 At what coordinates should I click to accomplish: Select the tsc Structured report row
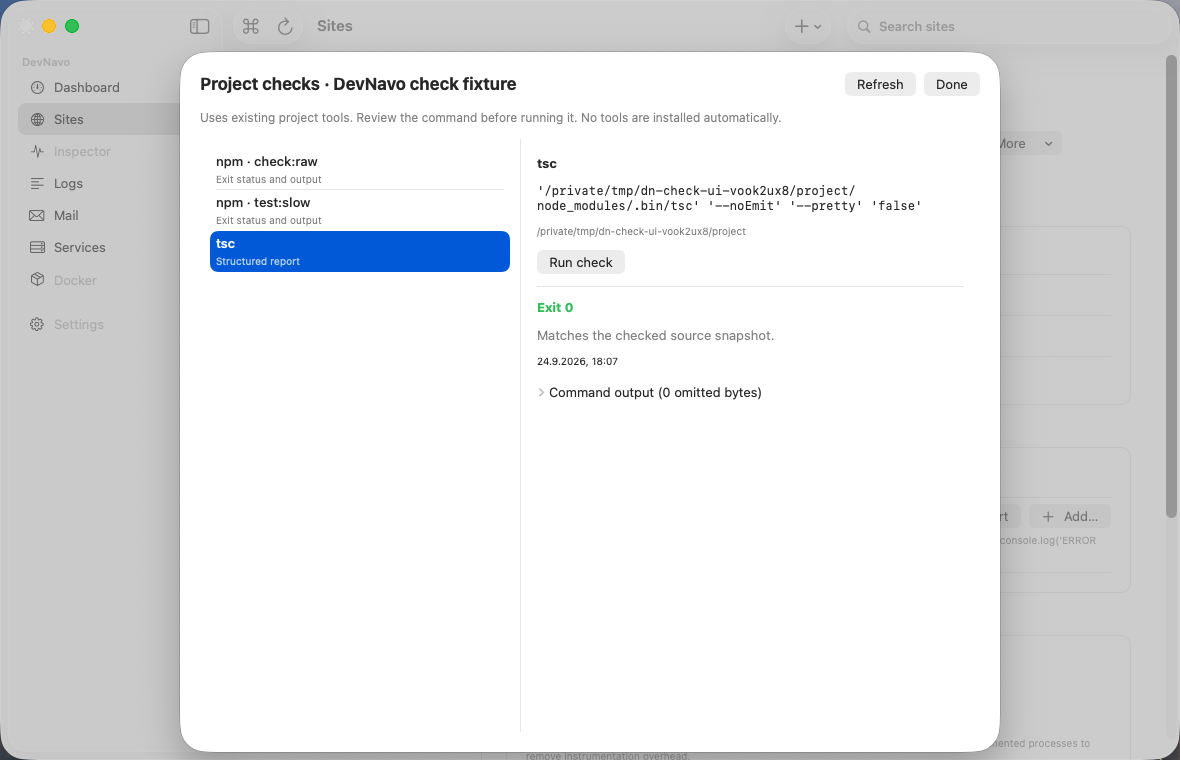point(360,251)
